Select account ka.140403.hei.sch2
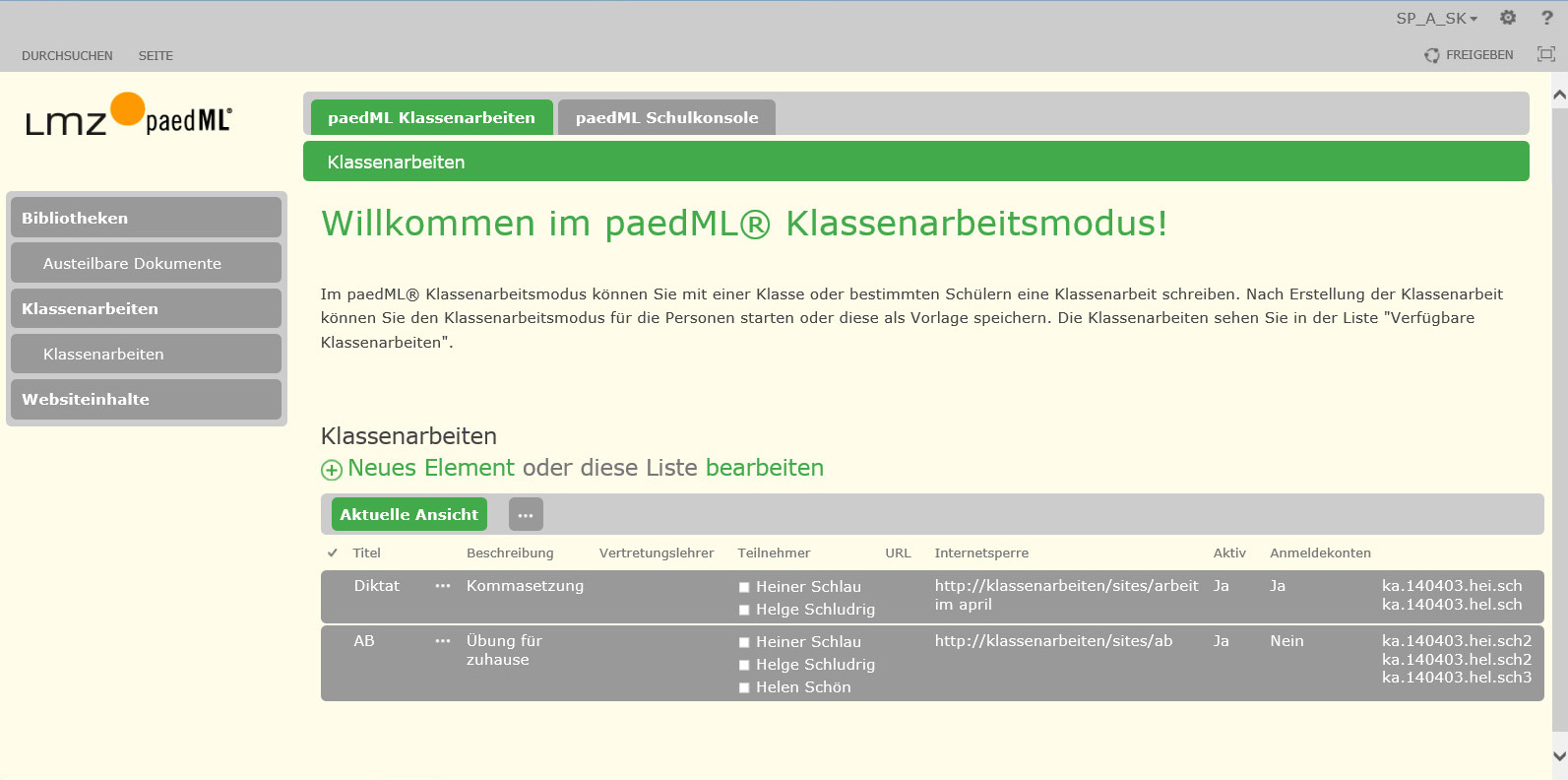 click(x=1457, y=641)
